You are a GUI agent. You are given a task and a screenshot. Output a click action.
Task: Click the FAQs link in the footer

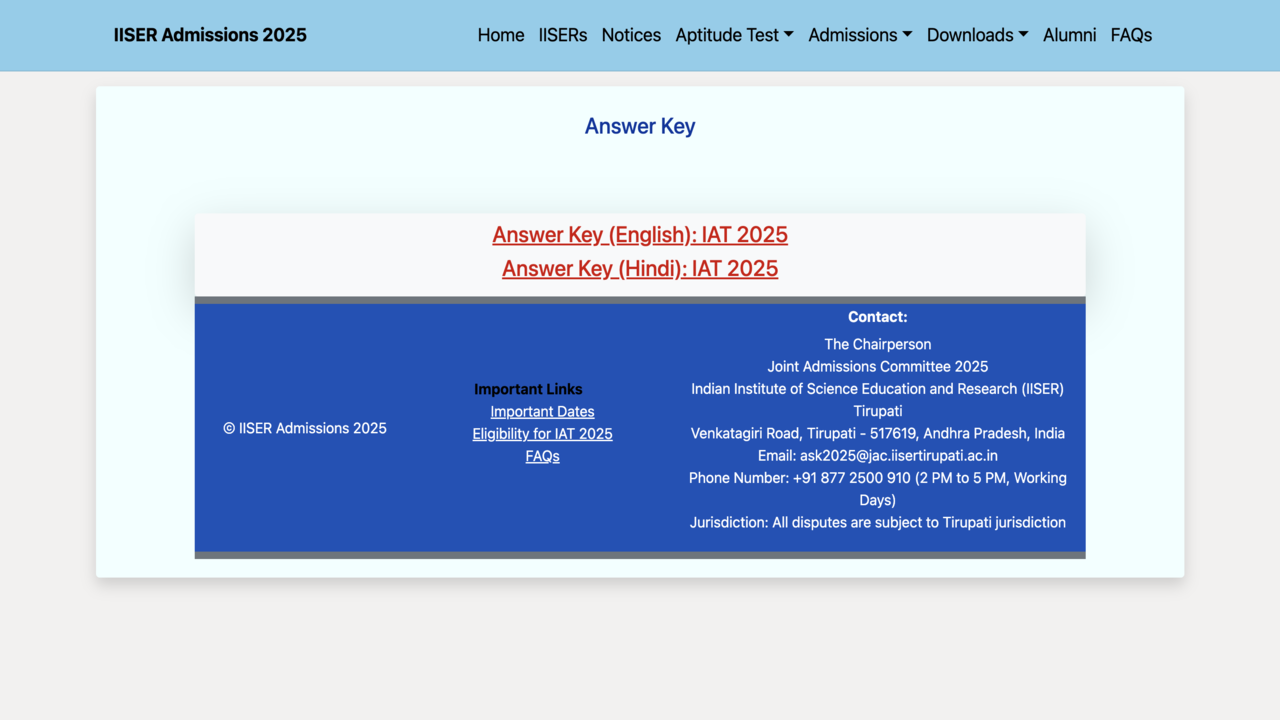point(542,456)
